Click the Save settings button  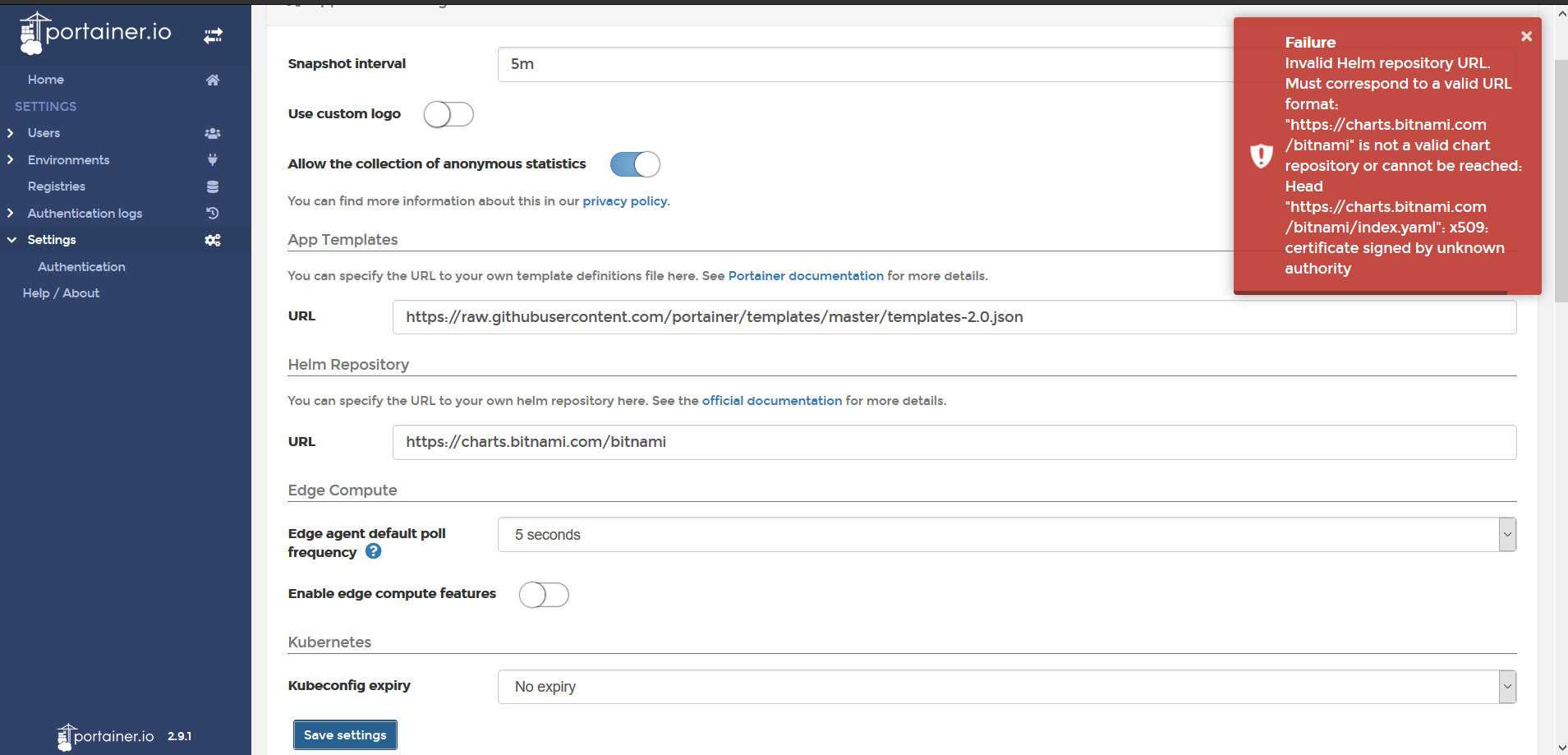point(344,734)
